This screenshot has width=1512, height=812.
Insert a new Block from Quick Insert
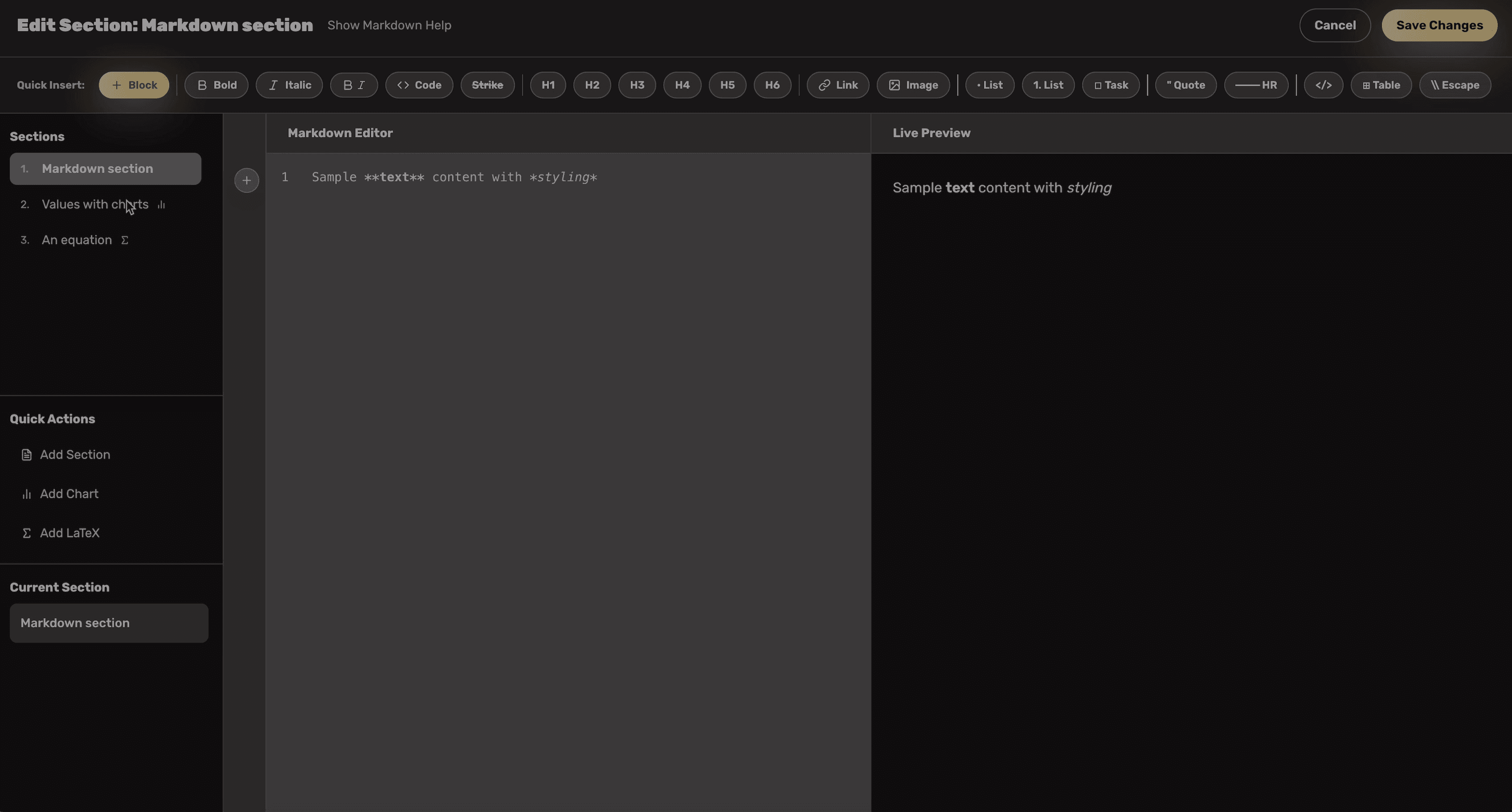(x=134, y=85)
